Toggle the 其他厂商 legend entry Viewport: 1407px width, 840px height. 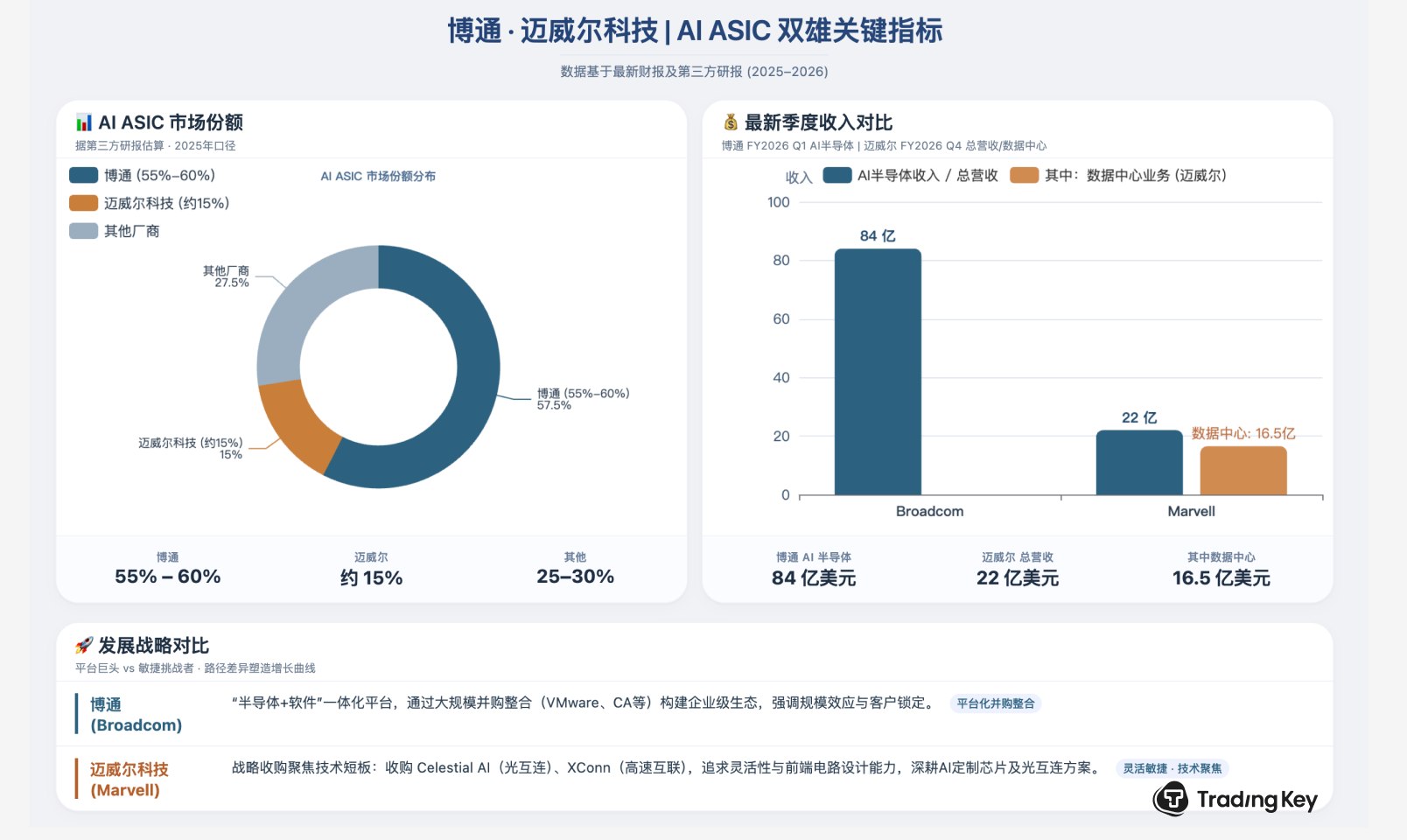coord(115,231)
